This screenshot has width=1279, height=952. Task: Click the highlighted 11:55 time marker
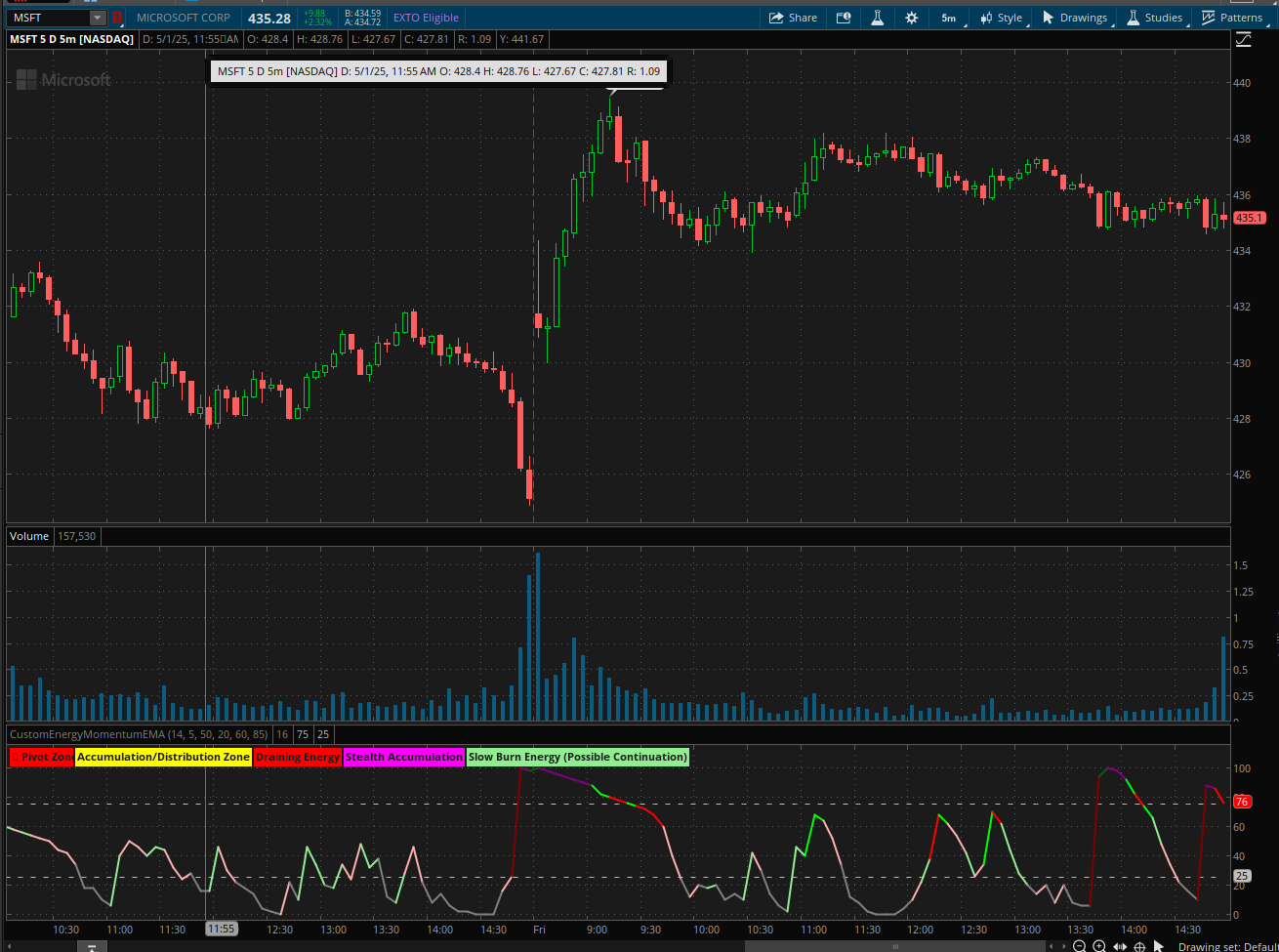tap(223, 930)
